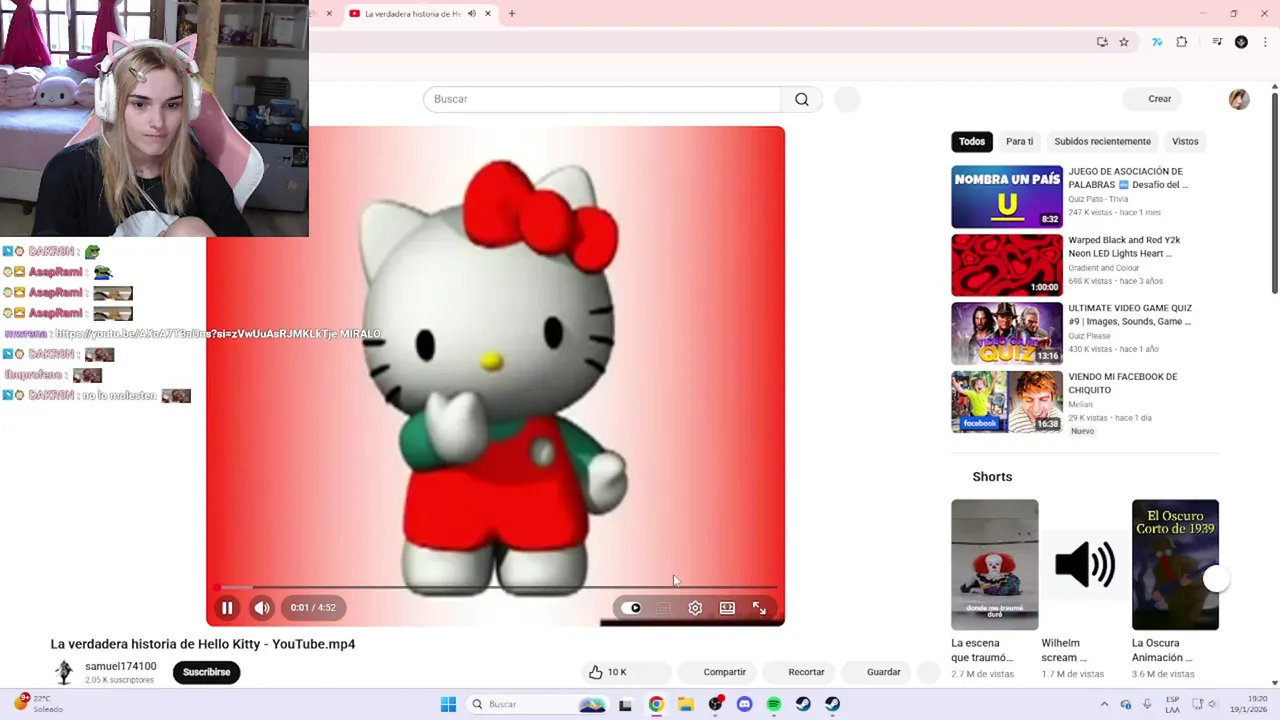Open the YouTube account avatar menu
The height and width of the screenshot is (720, 1280).
(x=1239, y=99)
